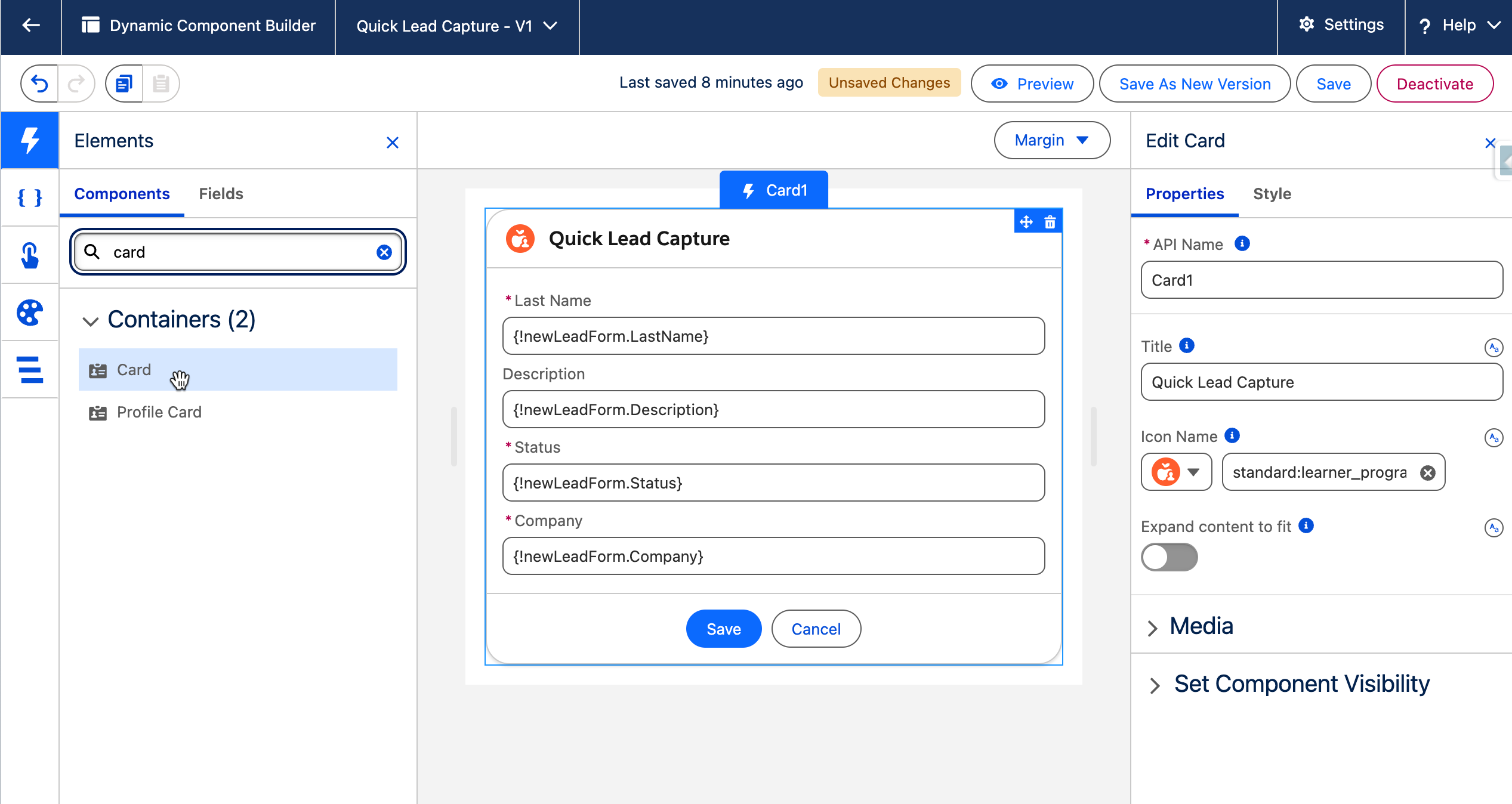Toggle Icon Name expression mode icon
The height and width of the screenshot is (804, 1512).
[1493, 438]
